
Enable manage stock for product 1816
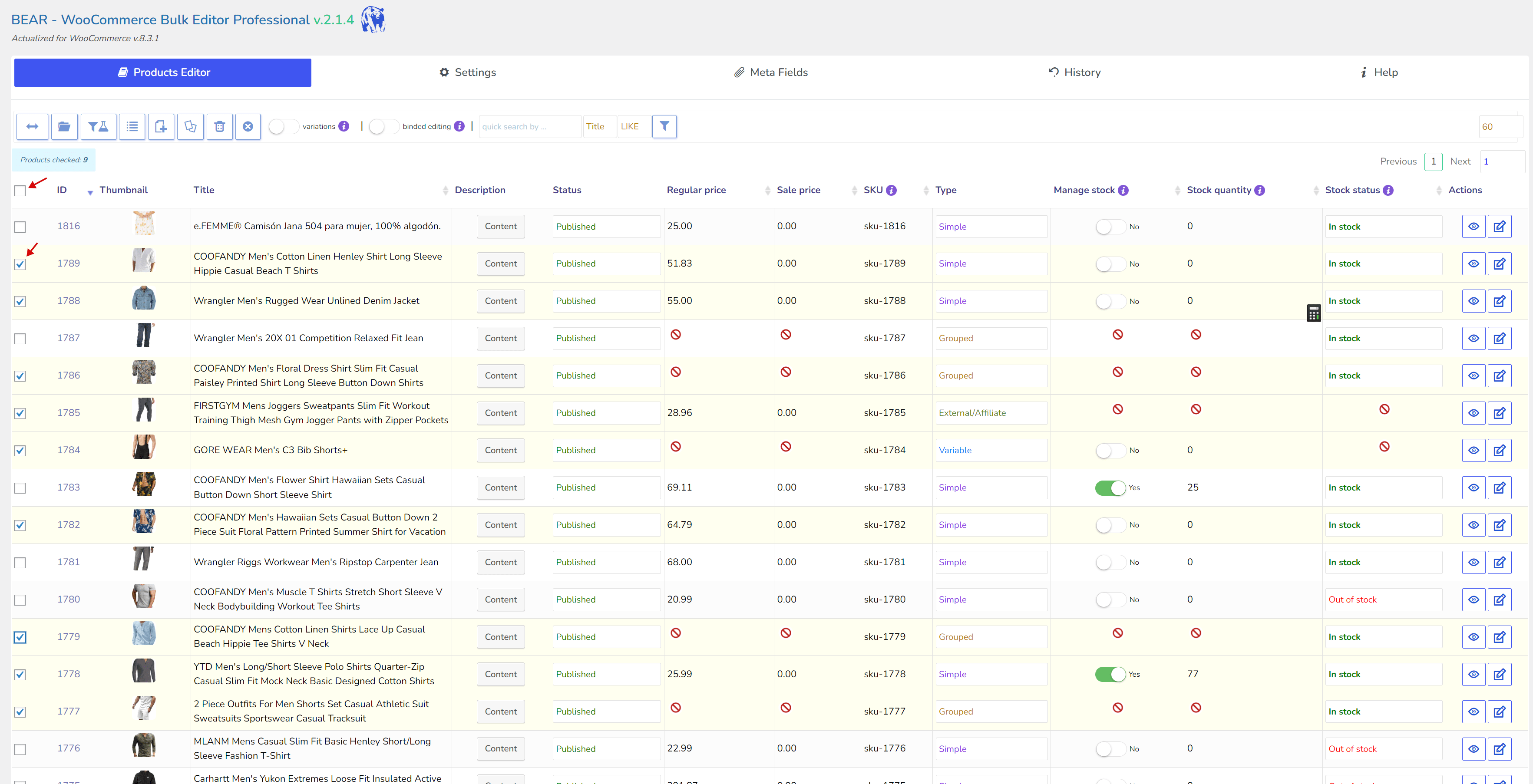coord(1110,227)
